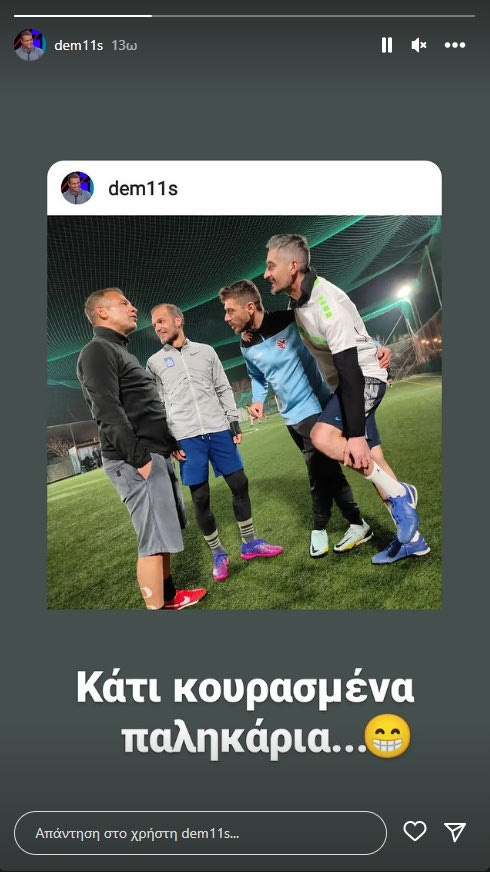
Task: Pause the story playback
Action: click(x=387, y=45)
